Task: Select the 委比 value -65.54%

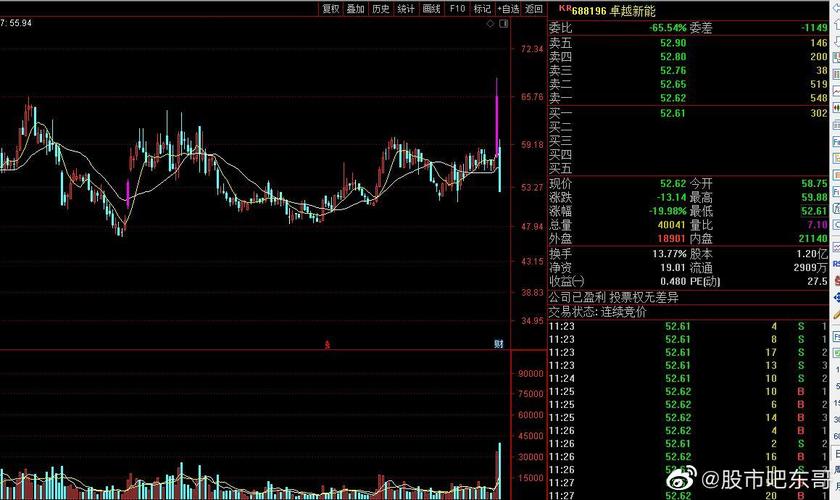Action: click(668, 28)
